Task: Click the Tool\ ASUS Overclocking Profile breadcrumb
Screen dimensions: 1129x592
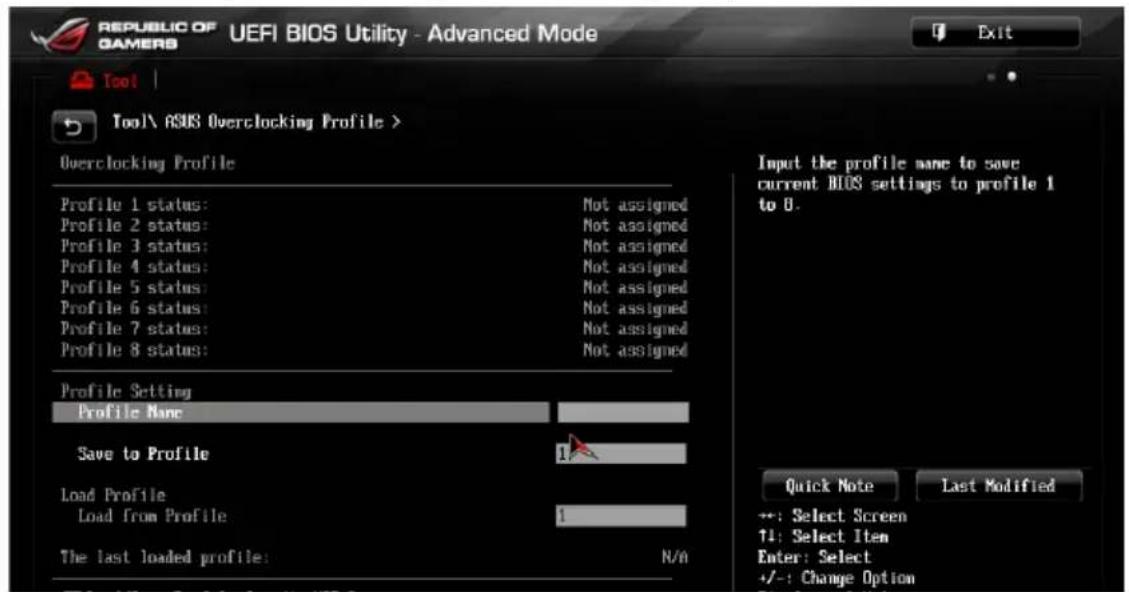Action: [x=256, y=122]
